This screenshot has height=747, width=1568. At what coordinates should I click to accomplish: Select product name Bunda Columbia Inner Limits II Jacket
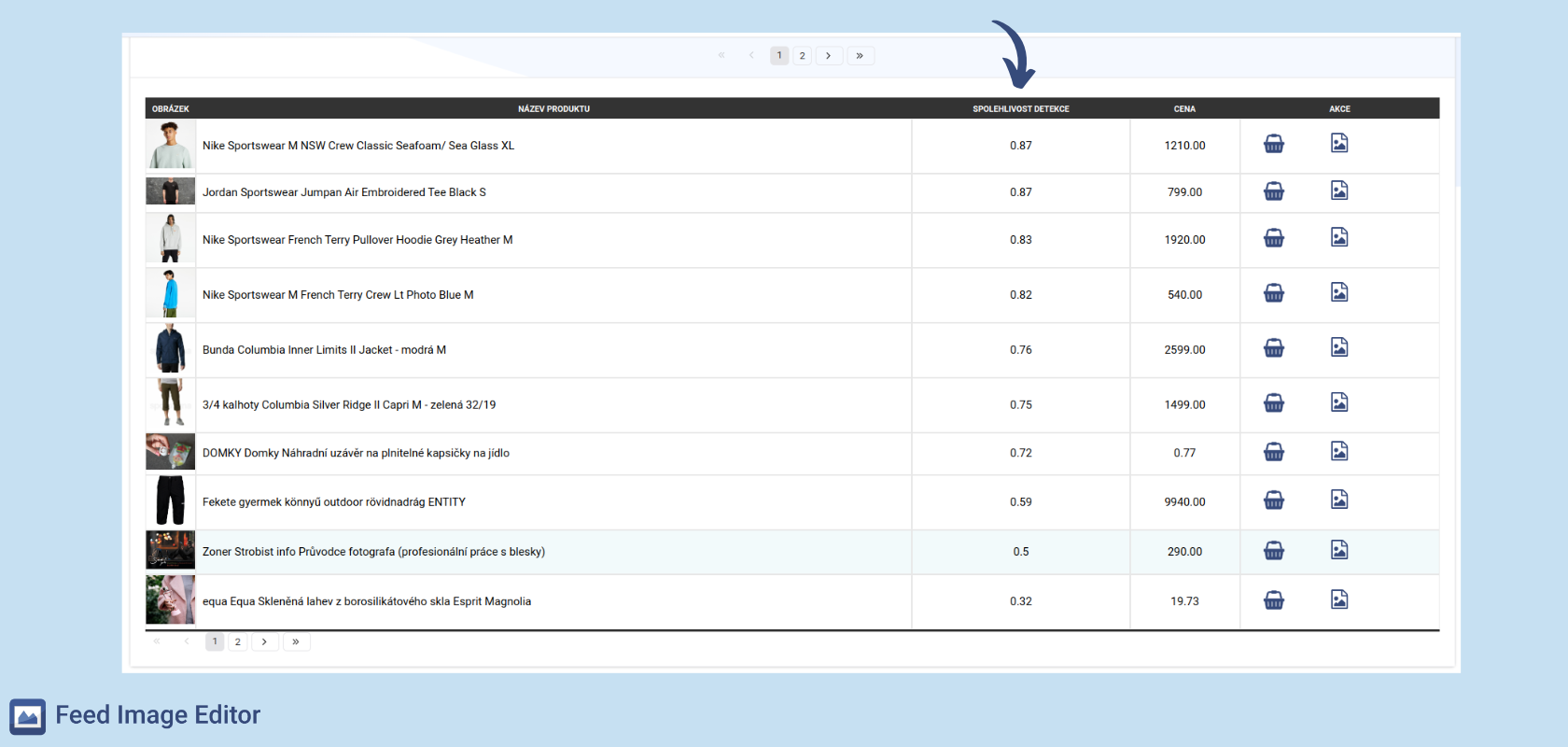324,350
